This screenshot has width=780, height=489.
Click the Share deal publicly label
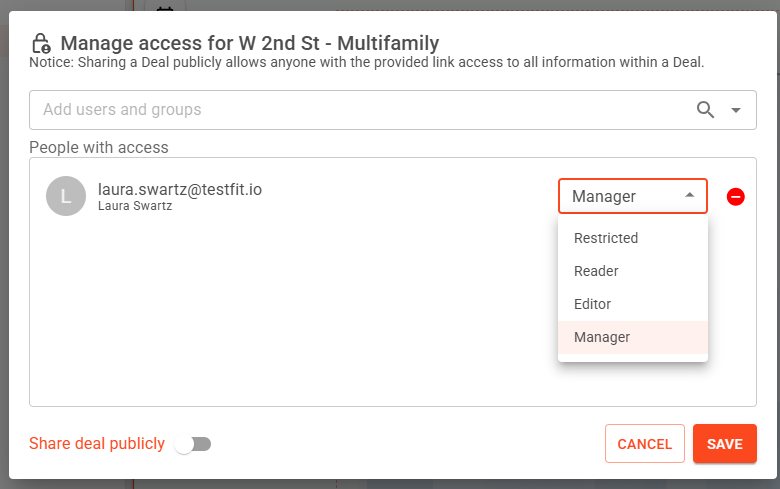click(x=97, y=444)
